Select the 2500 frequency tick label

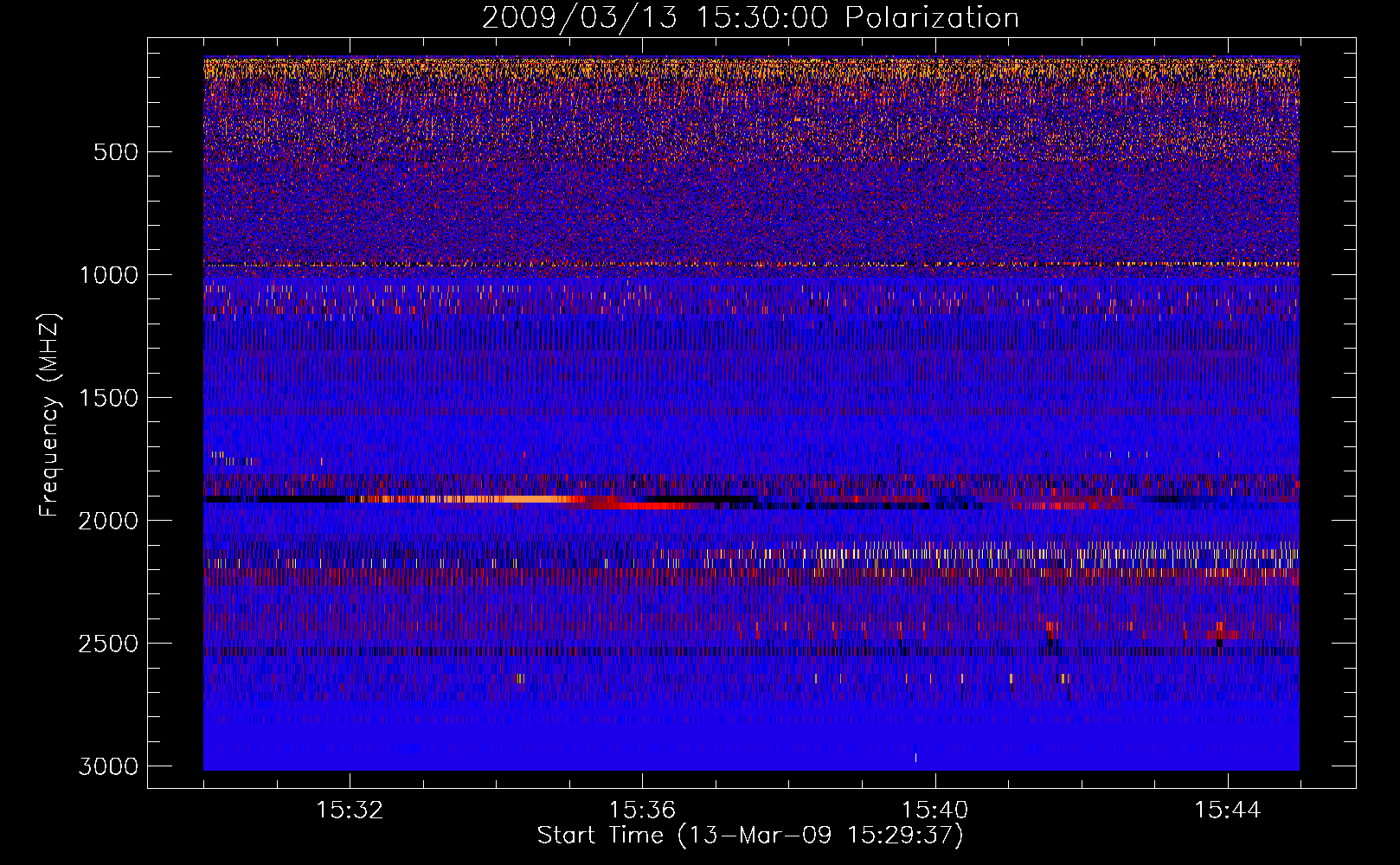coord(108,644)
